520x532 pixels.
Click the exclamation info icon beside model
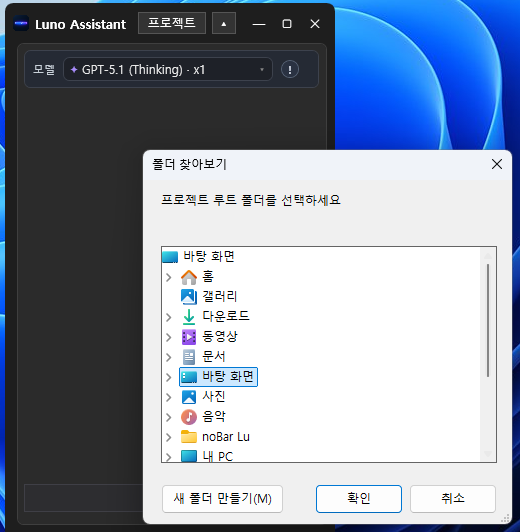(290, 70)
